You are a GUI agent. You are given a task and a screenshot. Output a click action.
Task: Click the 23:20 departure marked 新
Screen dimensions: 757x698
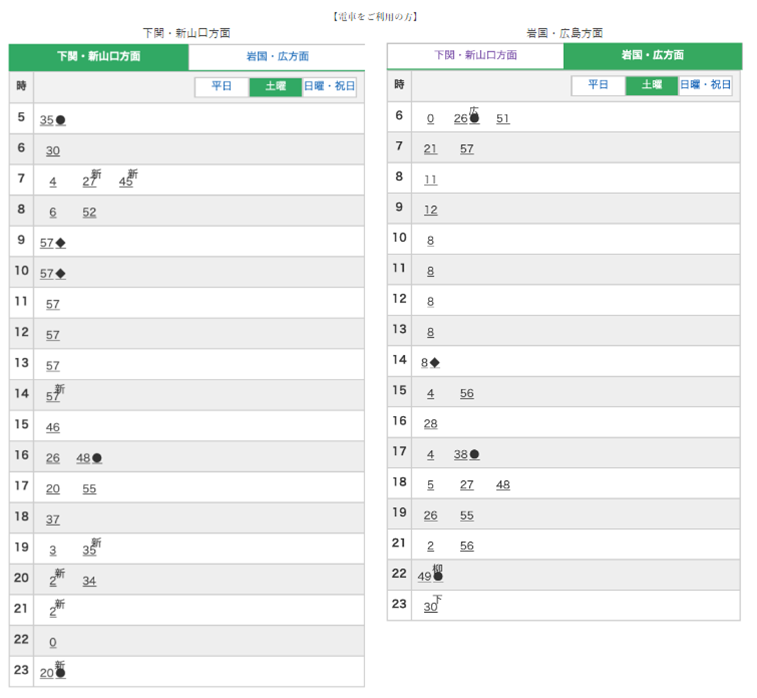click(x=47, y=674)
